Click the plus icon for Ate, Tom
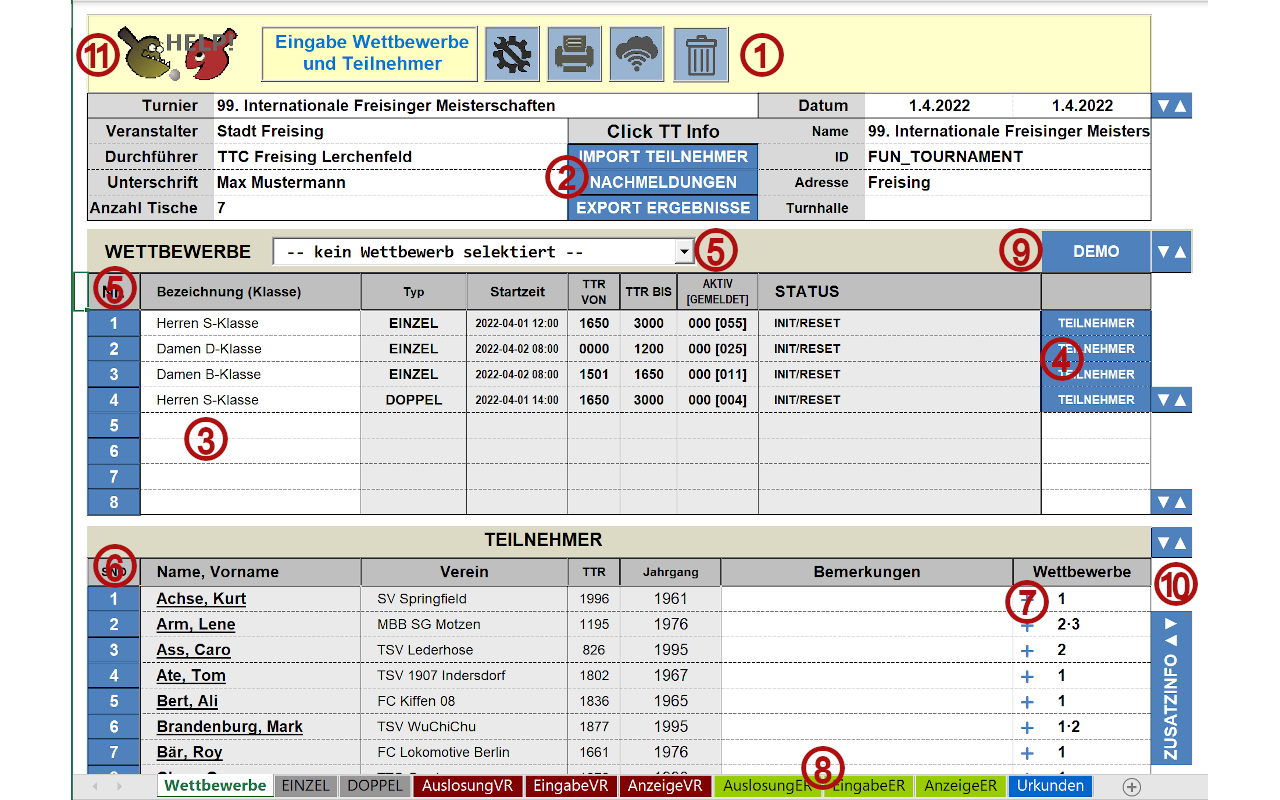Viewport: 1280px width, 800px height. pyautogui.click(x=1027, y=676)
